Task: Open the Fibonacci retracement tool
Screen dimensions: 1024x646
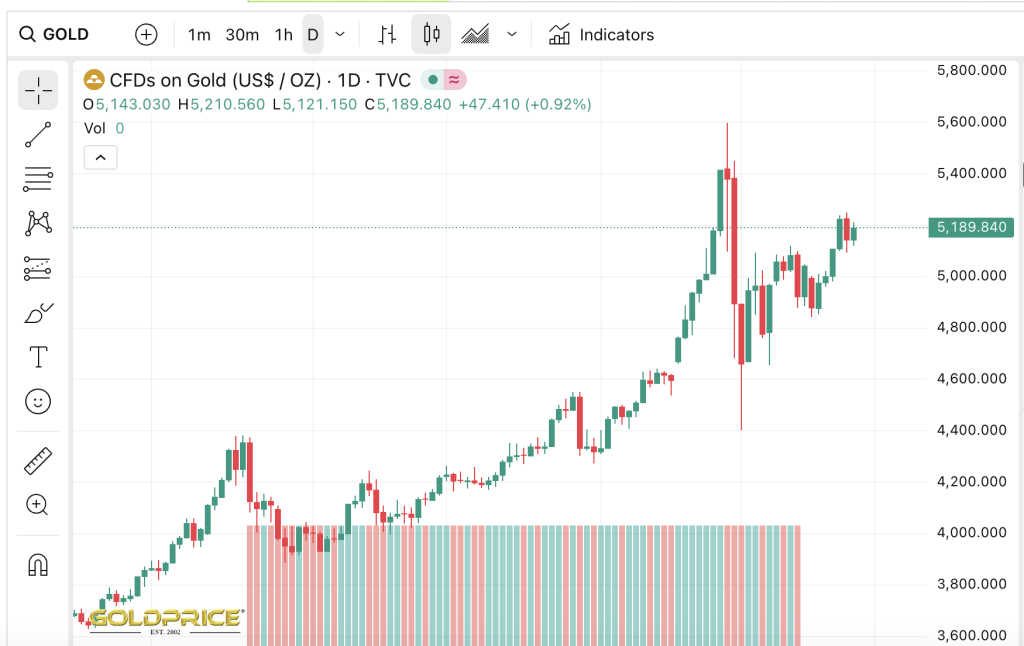Action: coord(38,179)
